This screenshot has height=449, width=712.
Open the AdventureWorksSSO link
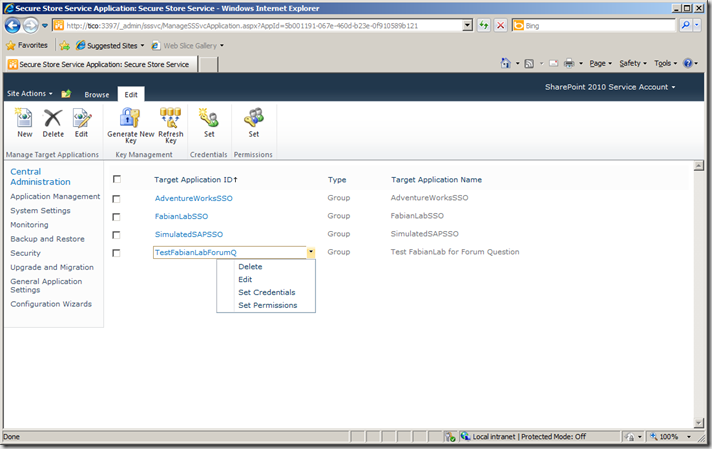[x=193, y=198]
